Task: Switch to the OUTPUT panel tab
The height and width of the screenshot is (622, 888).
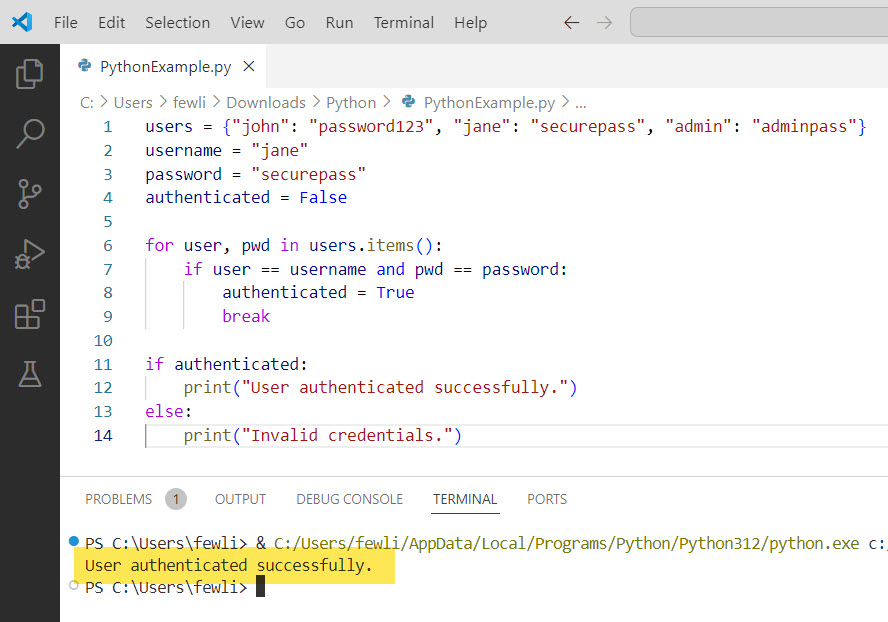Action: click(x=240, y=499)
